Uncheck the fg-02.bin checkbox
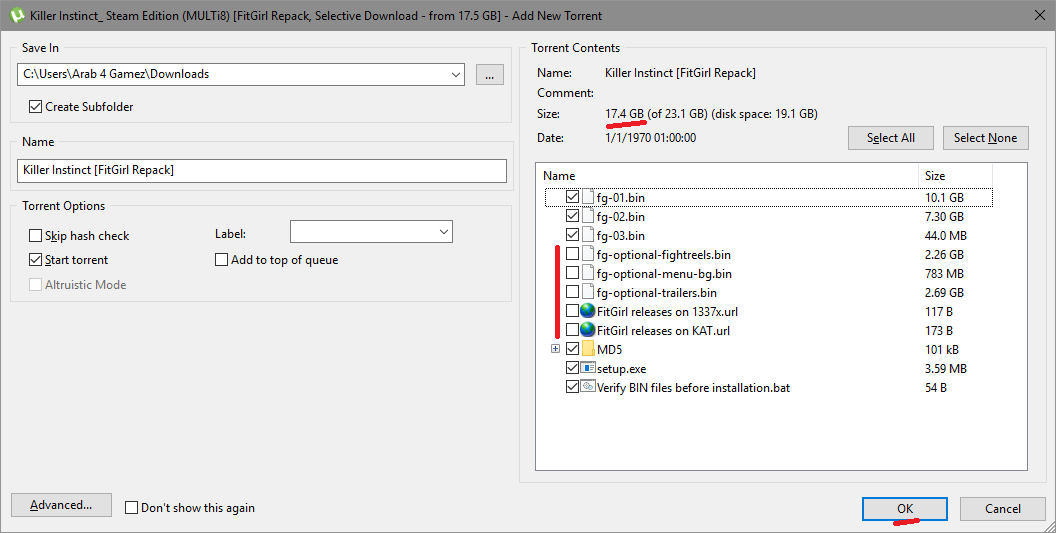 572,216
